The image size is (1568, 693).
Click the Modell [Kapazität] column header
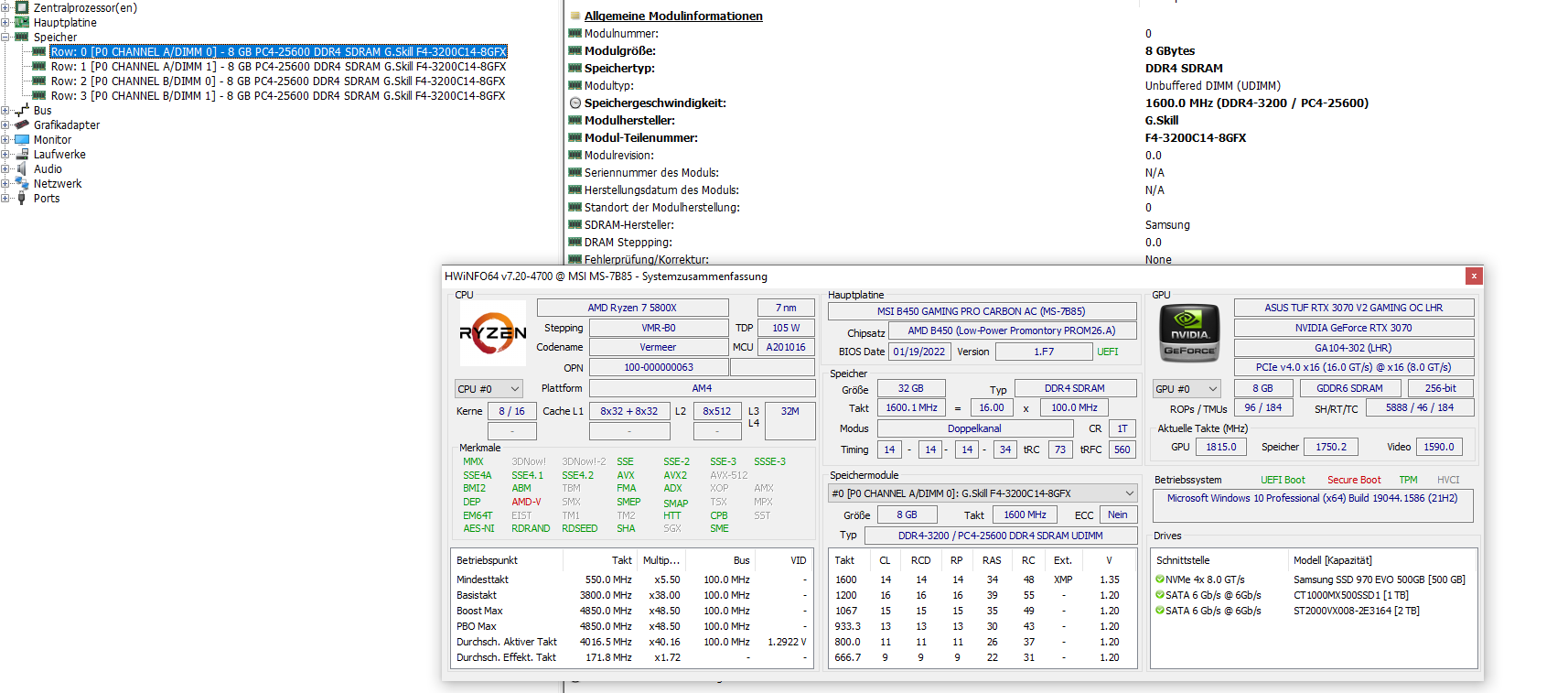pos(1332,560)
